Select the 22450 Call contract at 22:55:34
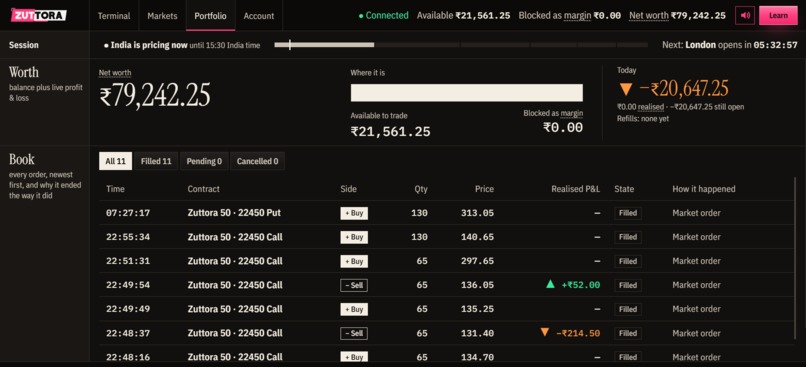806x367 pixels. tap(235, 237)
